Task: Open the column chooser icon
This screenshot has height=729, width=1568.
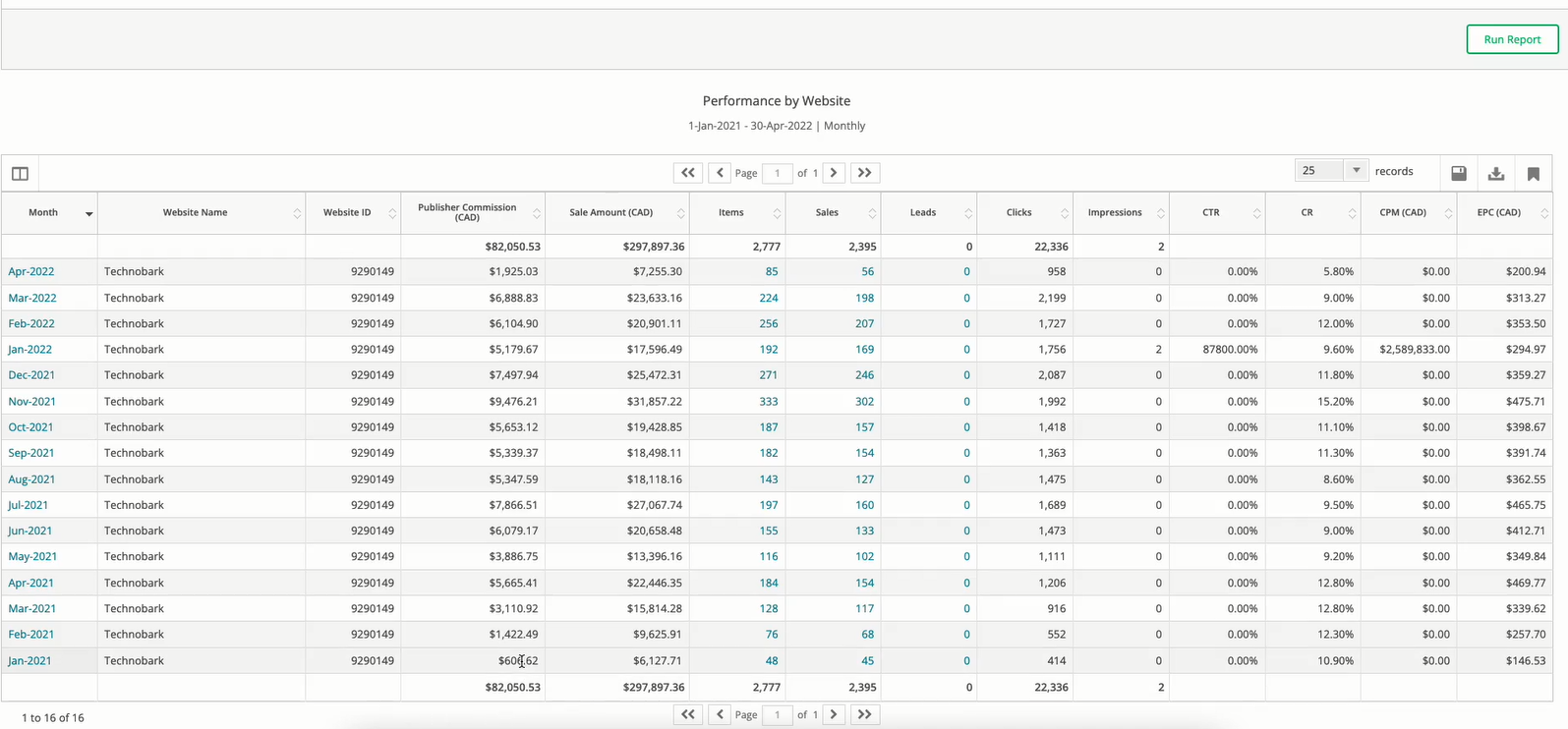Action: [20, 174]
